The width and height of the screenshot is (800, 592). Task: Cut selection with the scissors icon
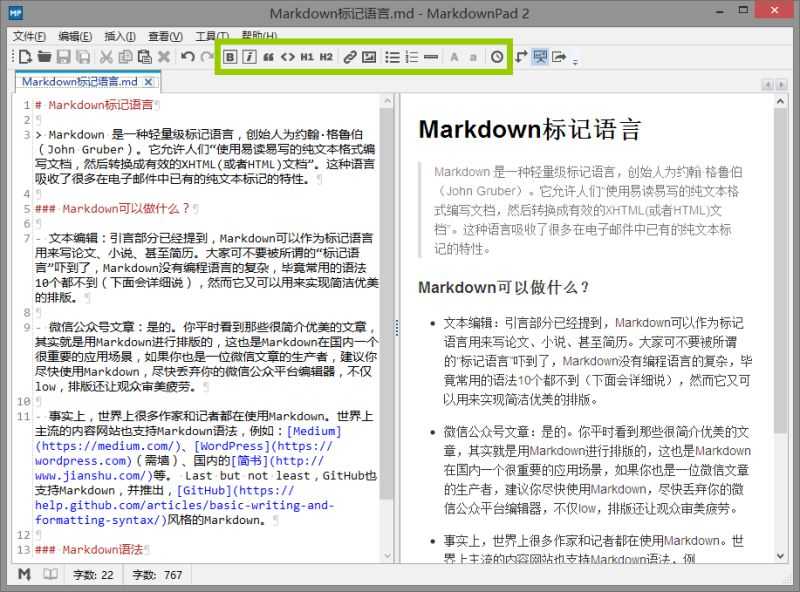pyautogui.click(x=106, y=57)
